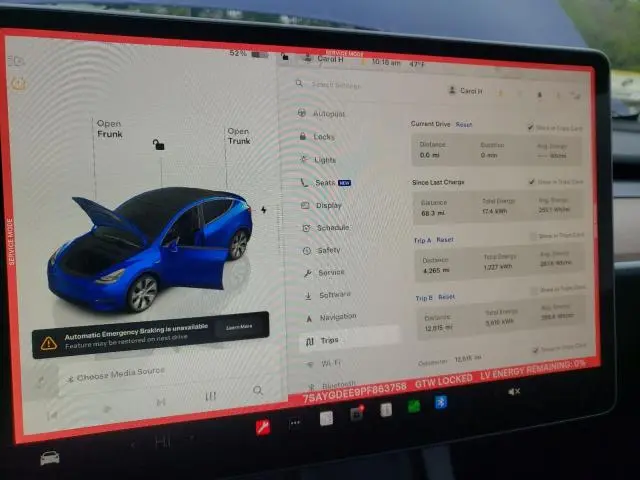Viewport: 640px width, 480px height.
Task: Tap the 0.0 mi Current Drive distance
Action: click(x=429, y=155)
